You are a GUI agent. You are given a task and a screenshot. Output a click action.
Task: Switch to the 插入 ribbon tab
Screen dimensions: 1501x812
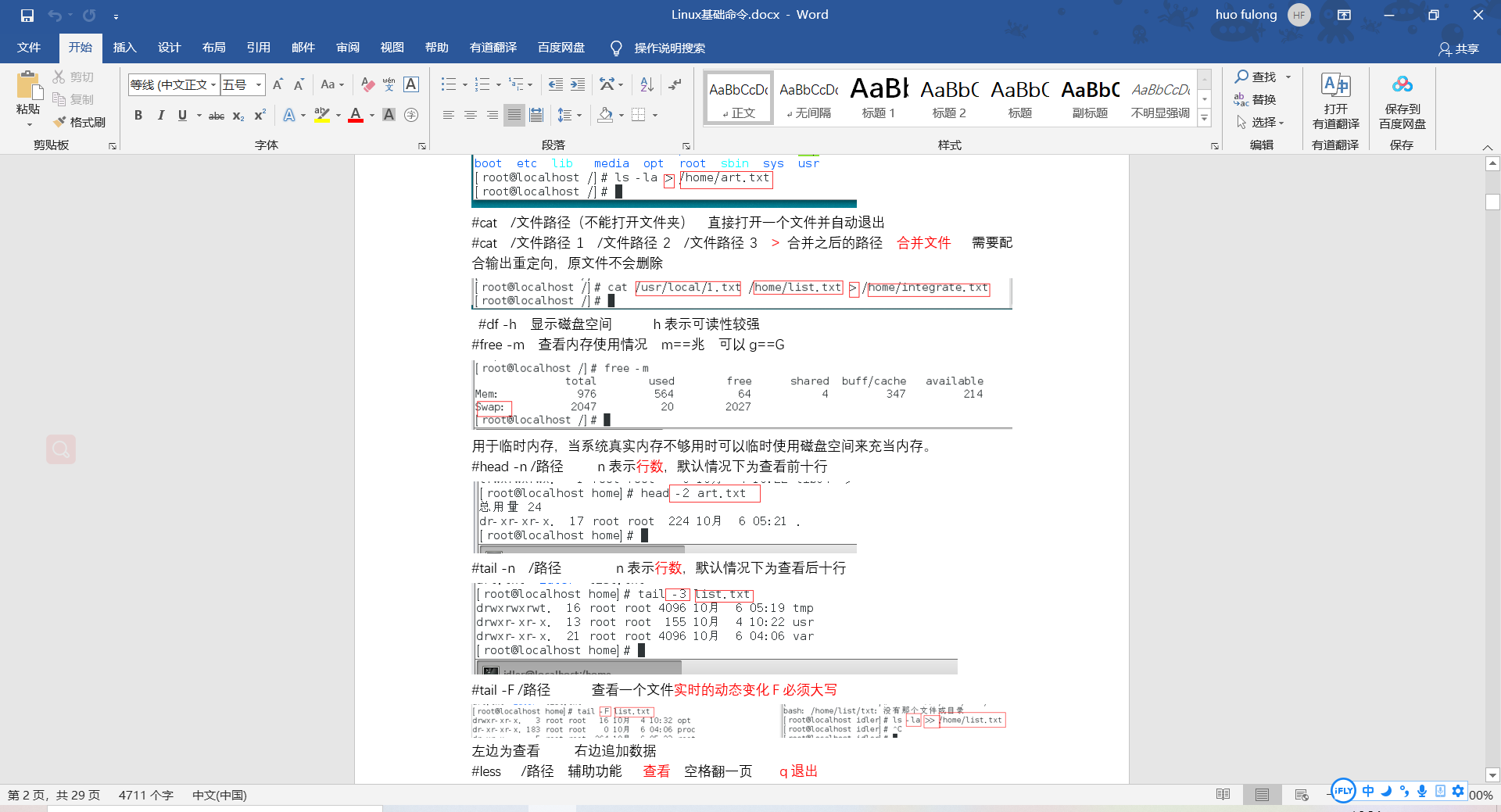tap(124, 48)
